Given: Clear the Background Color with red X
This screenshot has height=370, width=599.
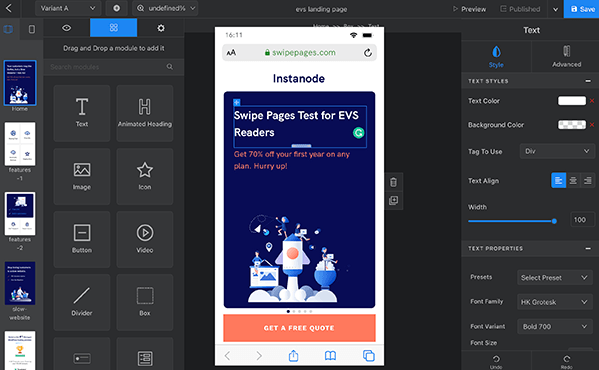Looking at the screenshot, I should click(592, 125).
